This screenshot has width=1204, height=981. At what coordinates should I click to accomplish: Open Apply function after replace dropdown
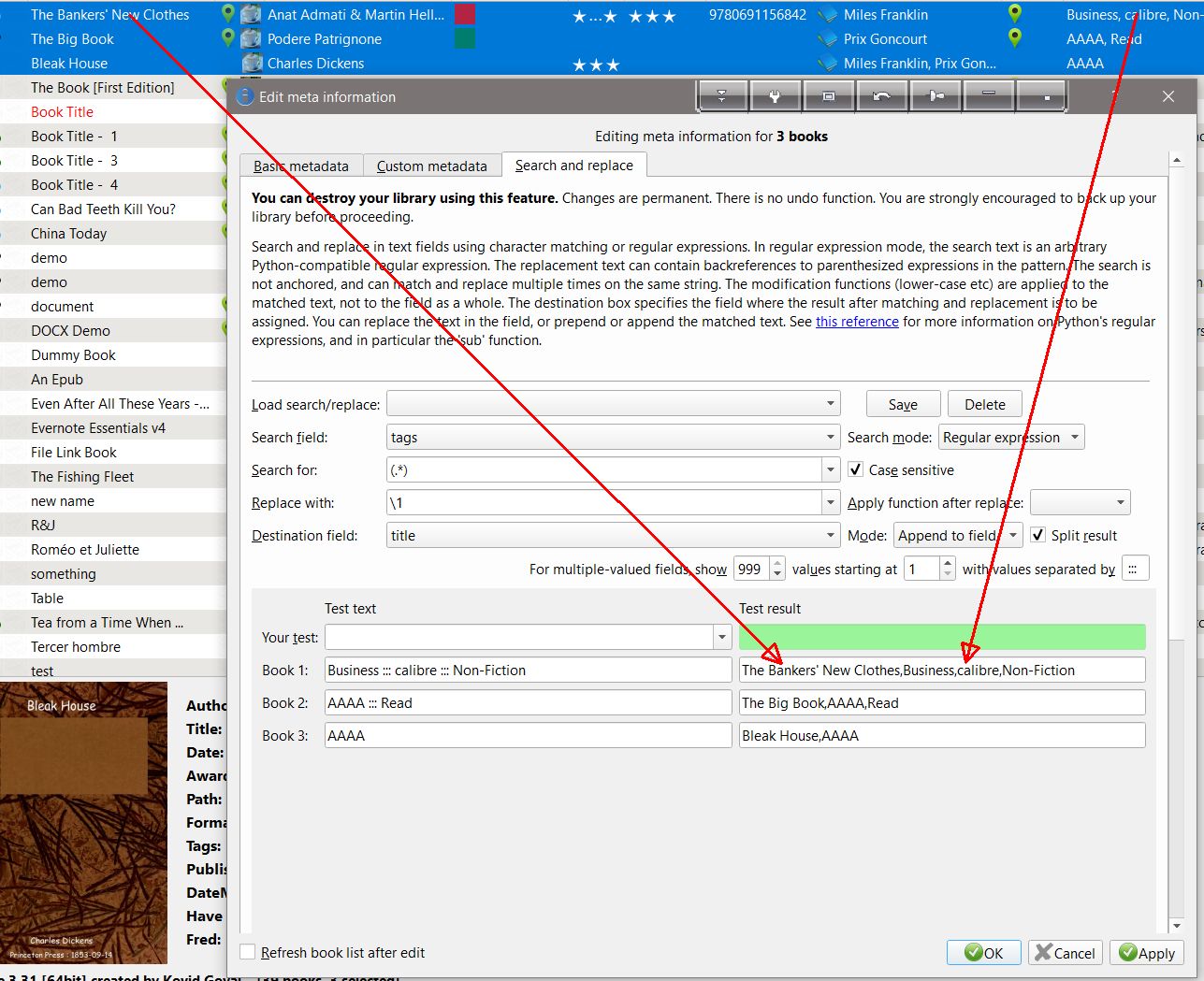point(1081,502)
